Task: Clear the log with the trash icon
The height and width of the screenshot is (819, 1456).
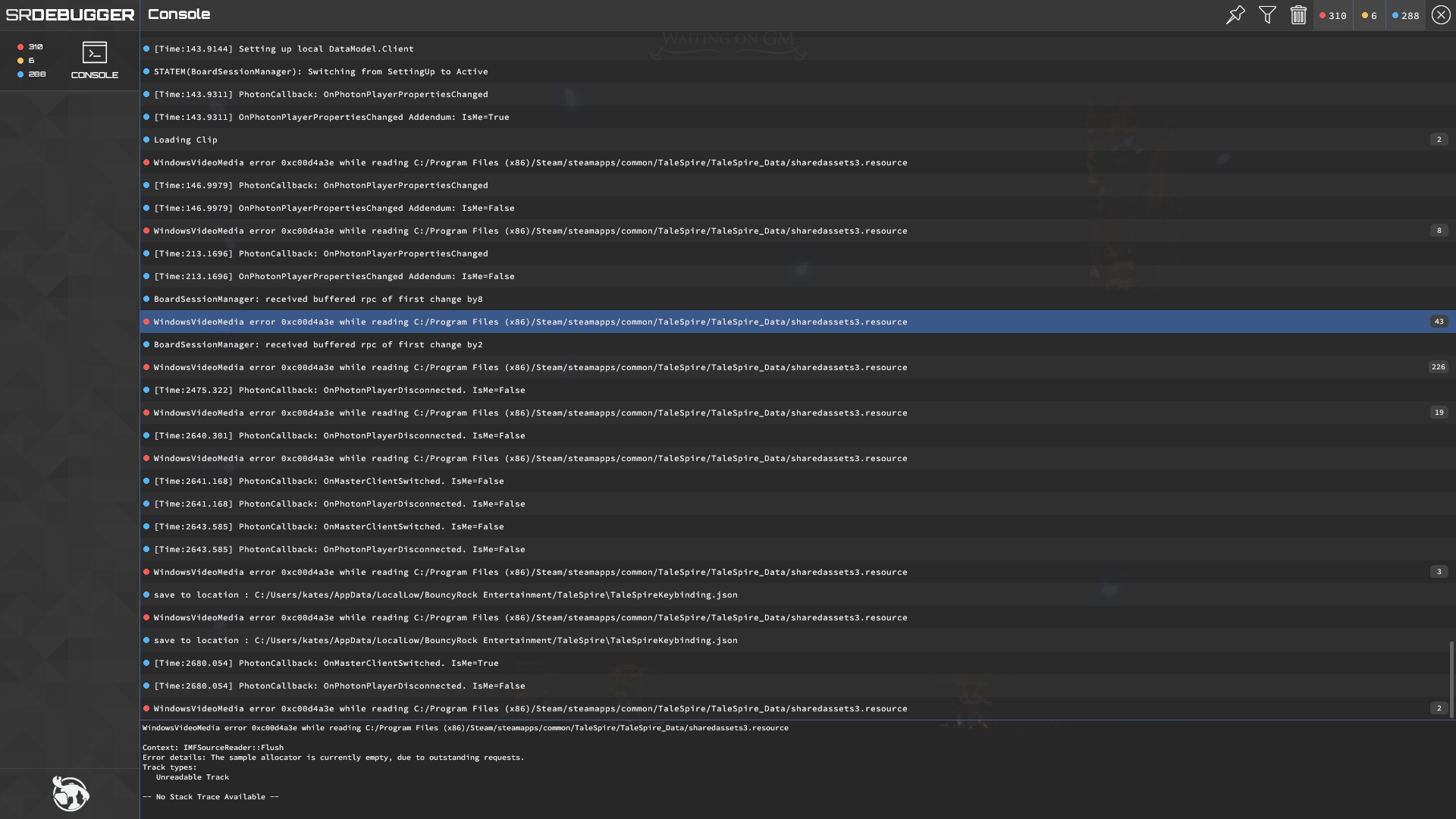Action: coord(1298,15)
